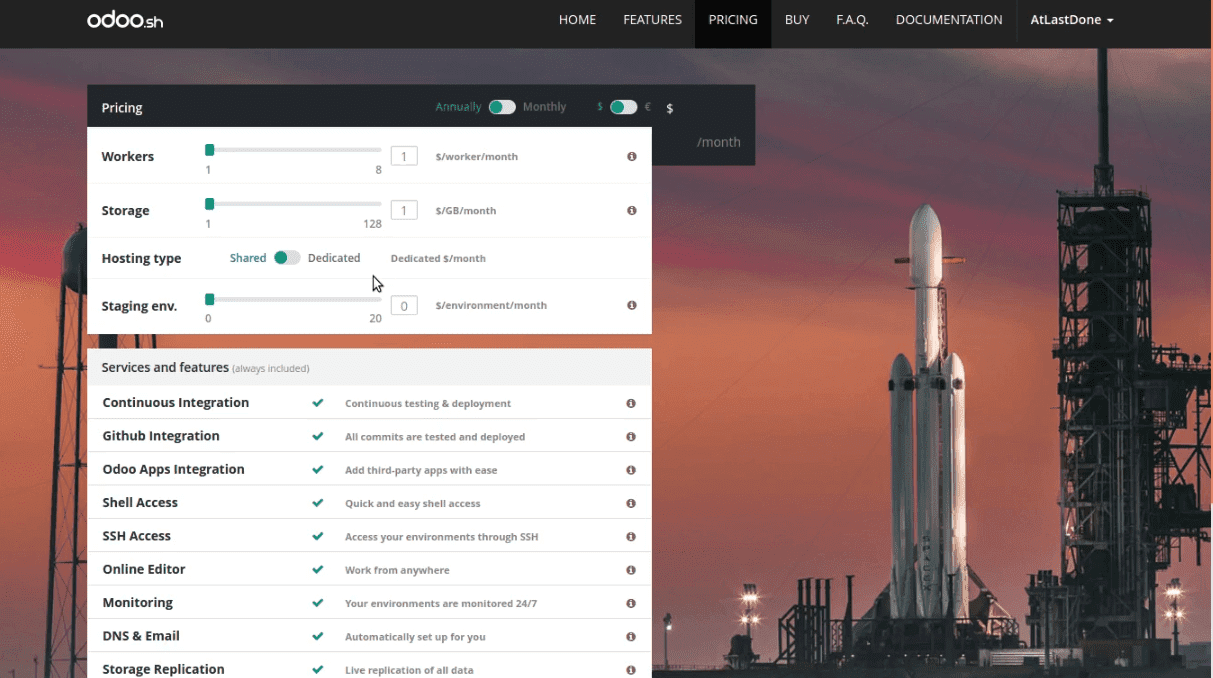This screenshot has width=1213, height=678.
Task: Open info icon for Workers row
Action: 632,157
